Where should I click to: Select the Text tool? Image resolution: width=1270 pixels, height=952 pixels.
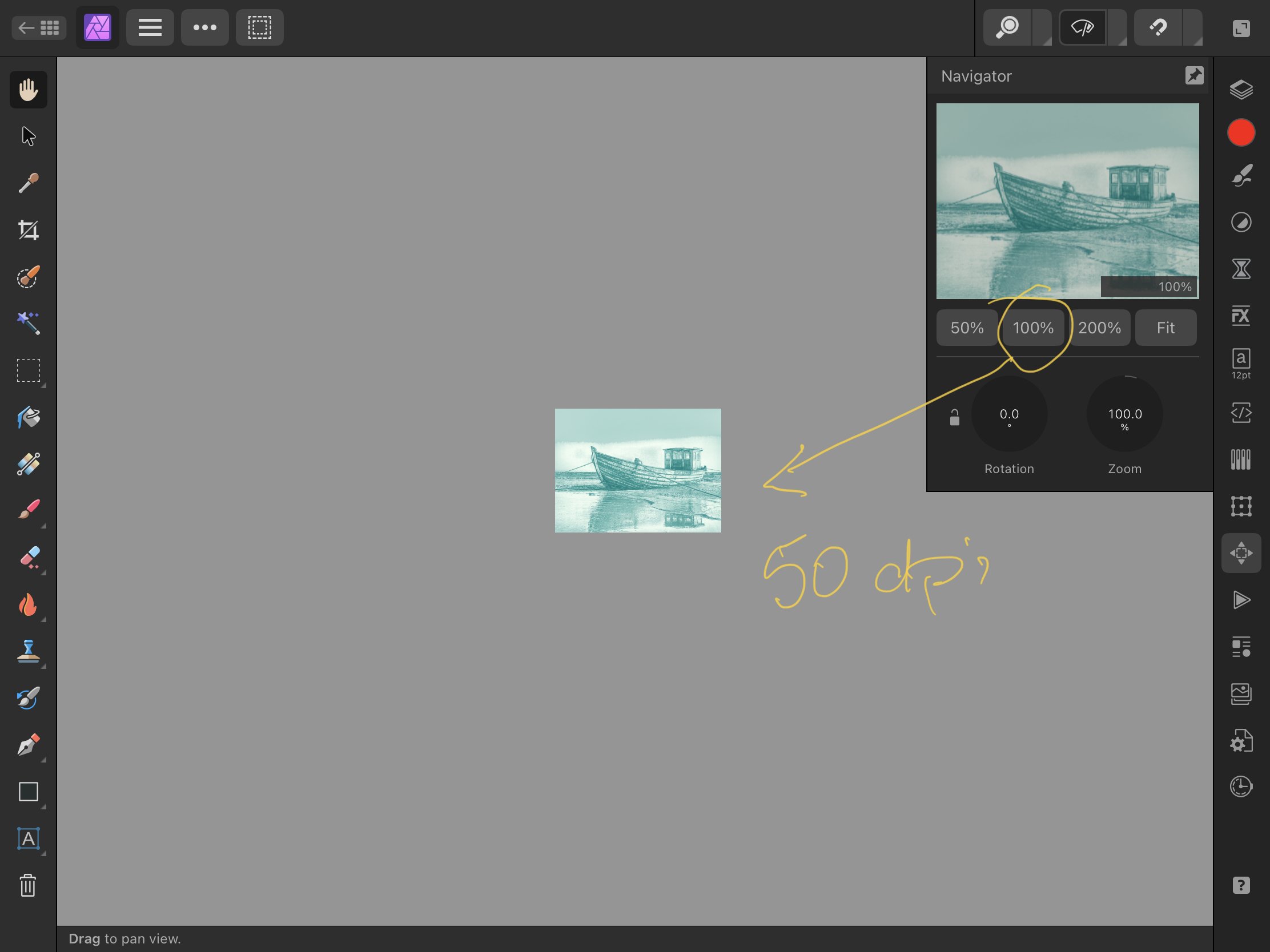point(28,839)
